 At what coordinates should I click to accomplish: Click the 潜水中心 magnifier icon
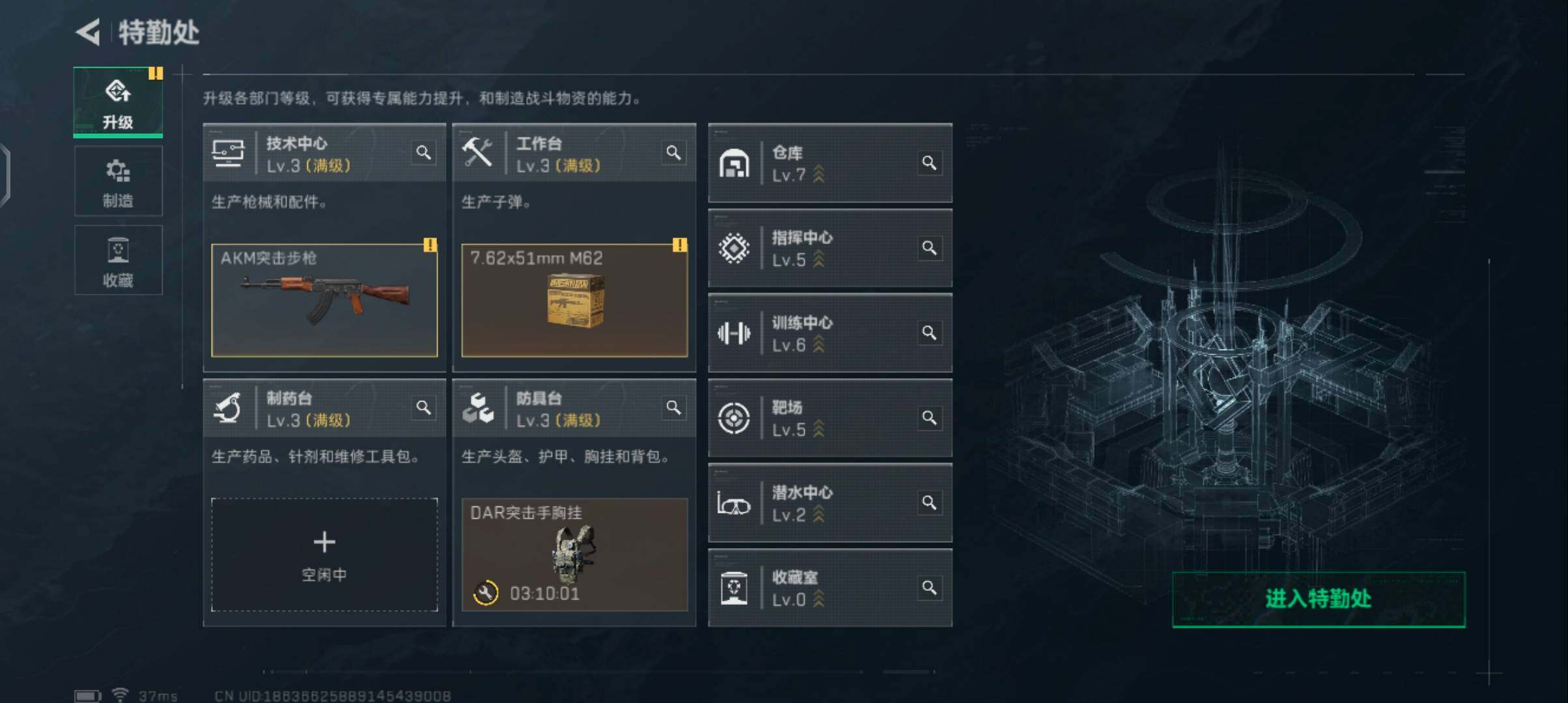929,503
